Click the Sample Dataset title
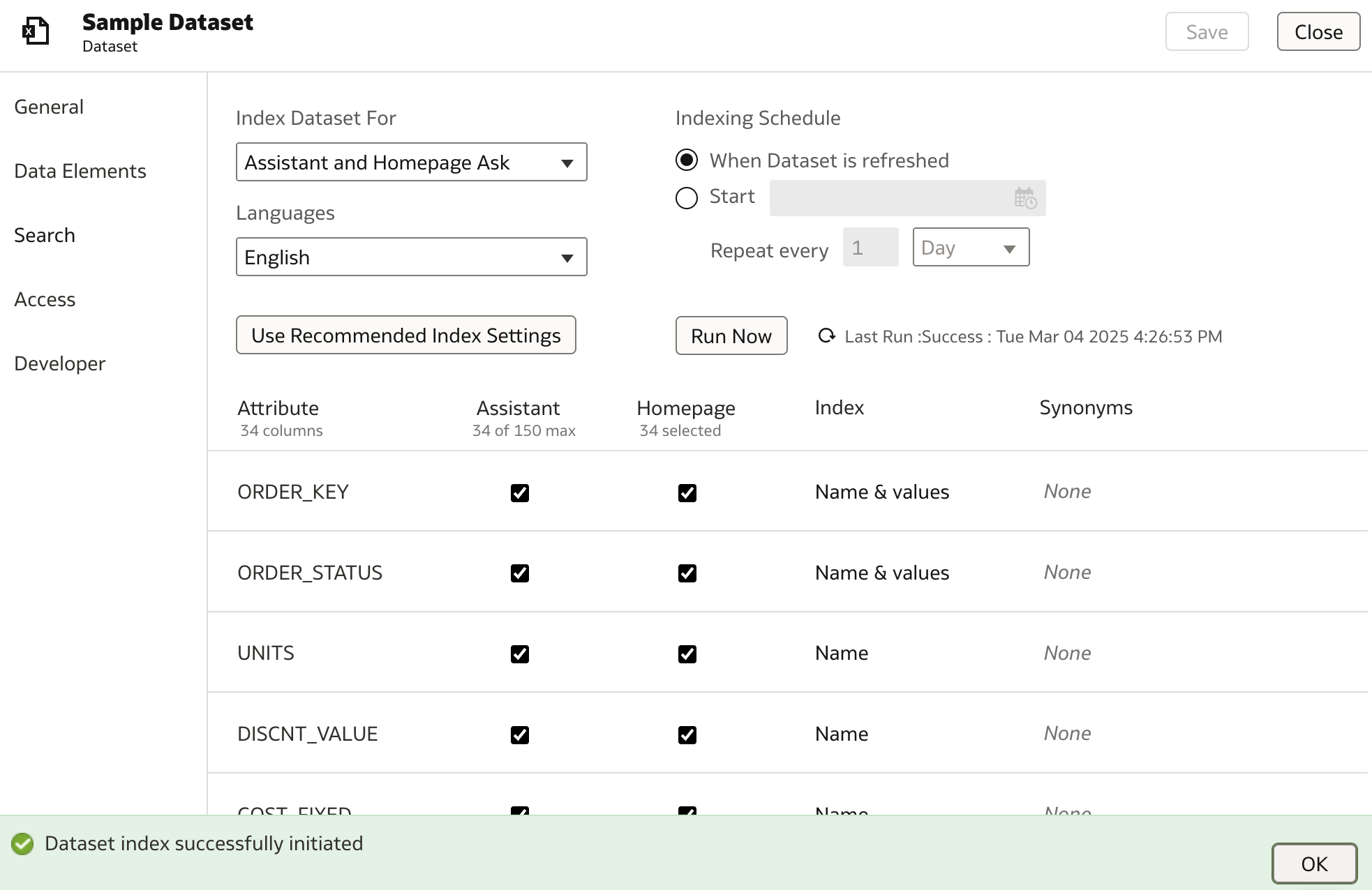 point(167,22)
